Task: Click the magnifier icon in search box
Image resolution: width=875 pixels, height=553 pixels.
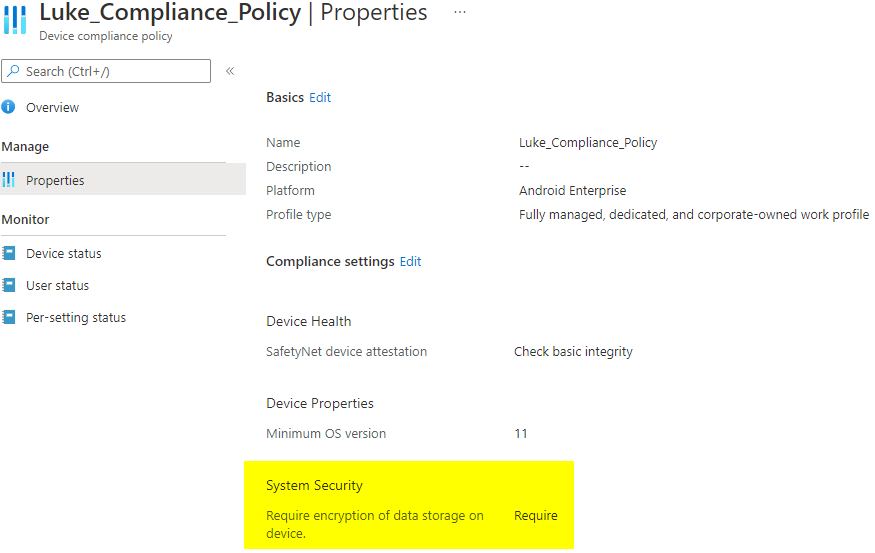Action: pos(13,71)
